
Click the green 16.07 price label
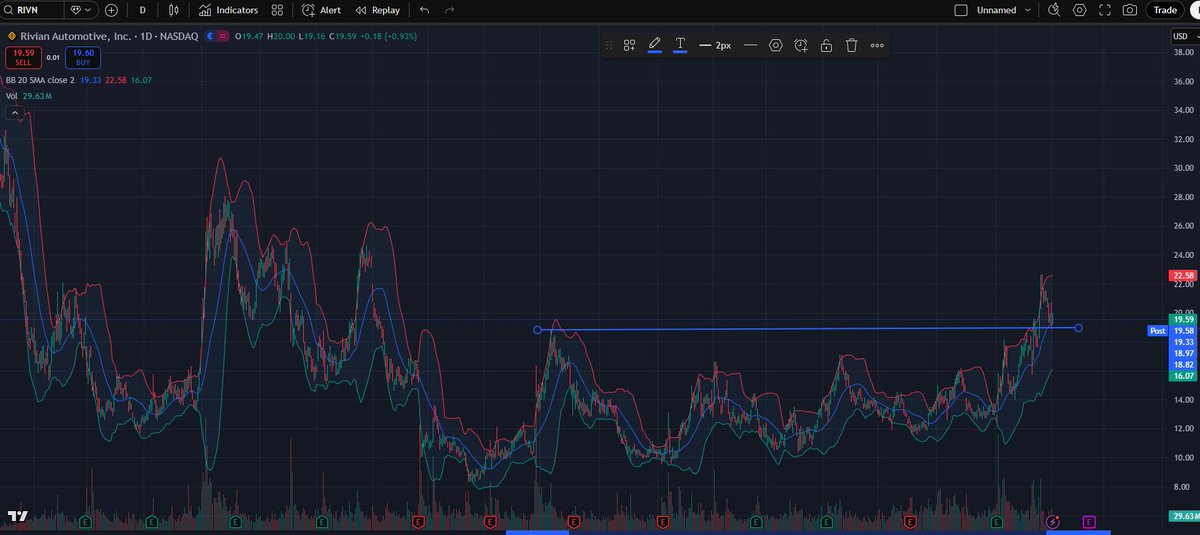[x=1182, y=376]
